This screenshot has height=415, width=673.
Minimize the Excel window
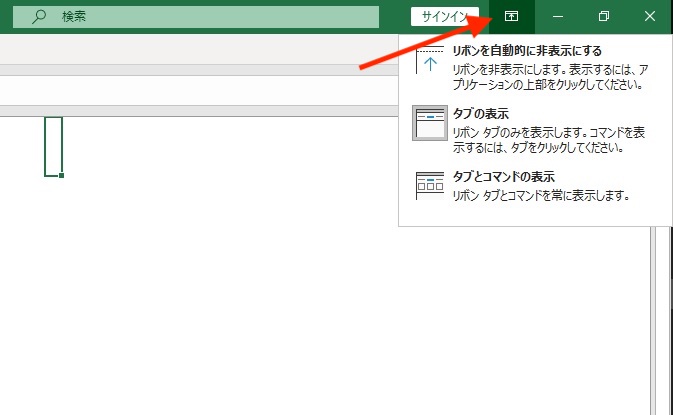click(558, 16)
